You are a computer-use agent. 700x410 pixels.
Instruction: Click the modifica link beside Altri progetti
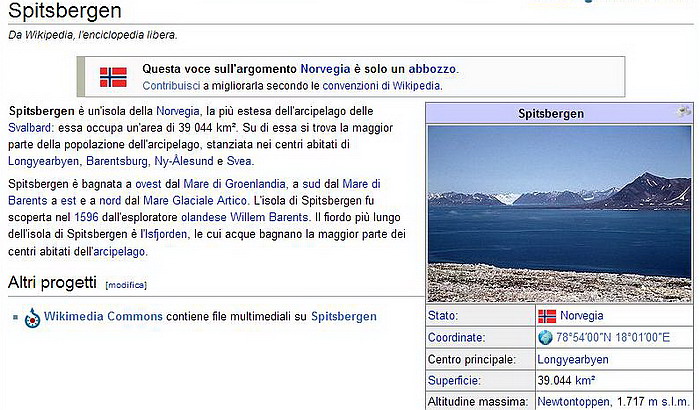click(x=126, y=285)
